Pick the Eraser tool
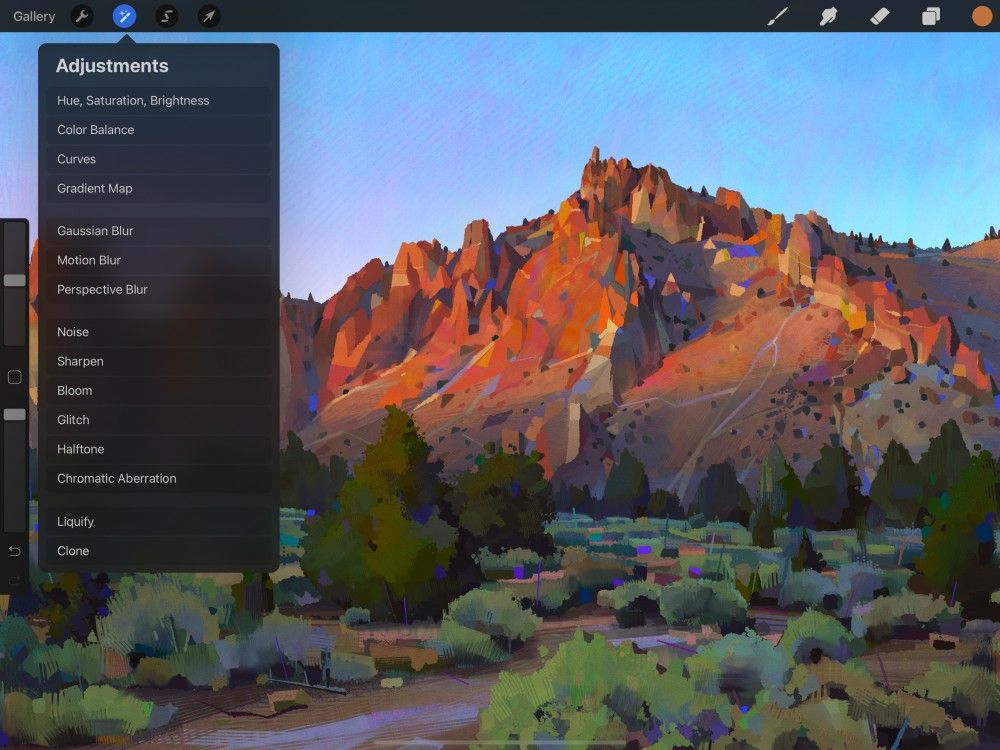This screenshot has height=750, width=1000. pyautogui.click(x=880, y=16)
